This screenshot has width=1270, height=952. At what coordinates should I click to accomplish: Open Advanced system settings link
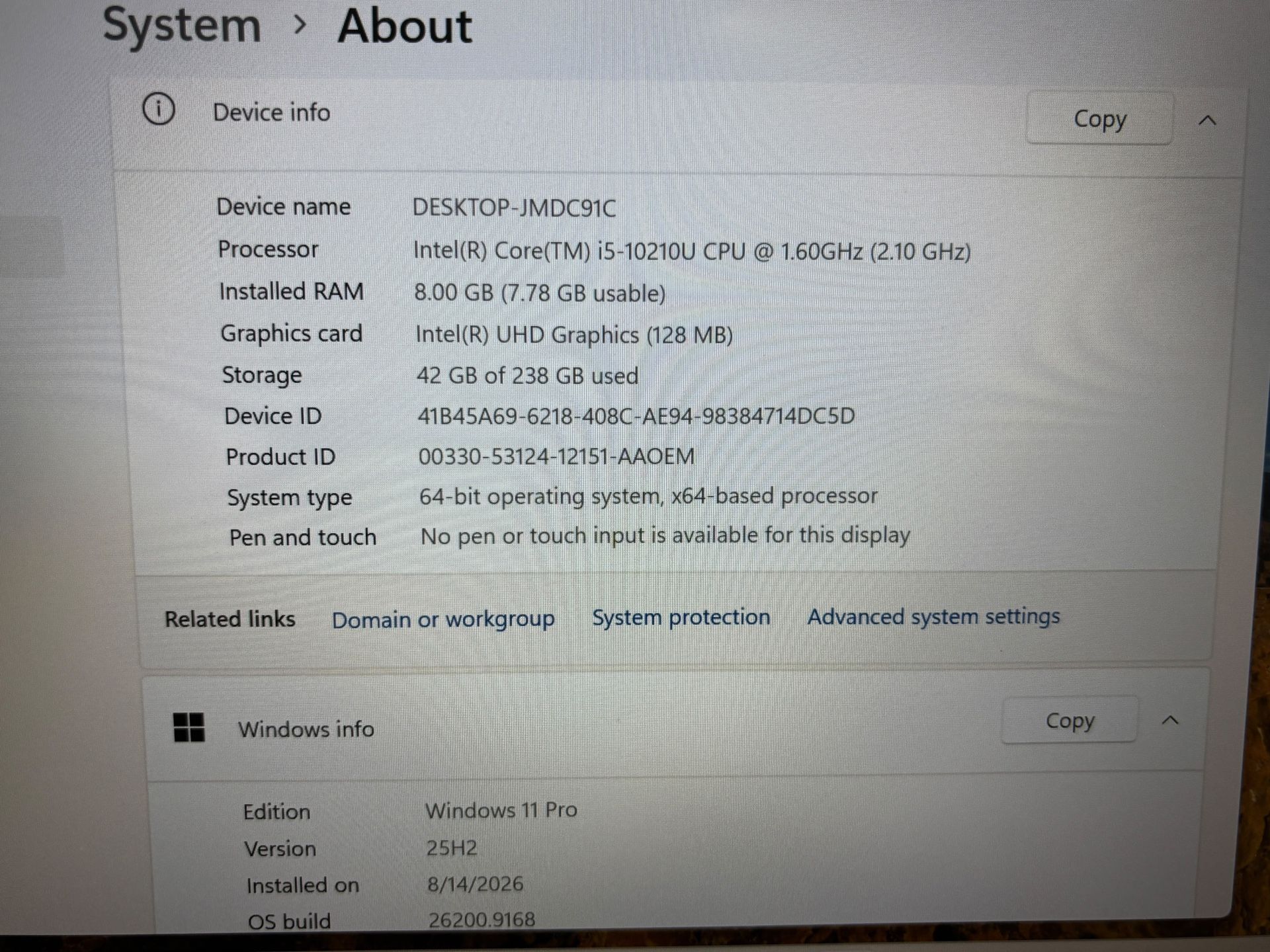pos(933,616)
